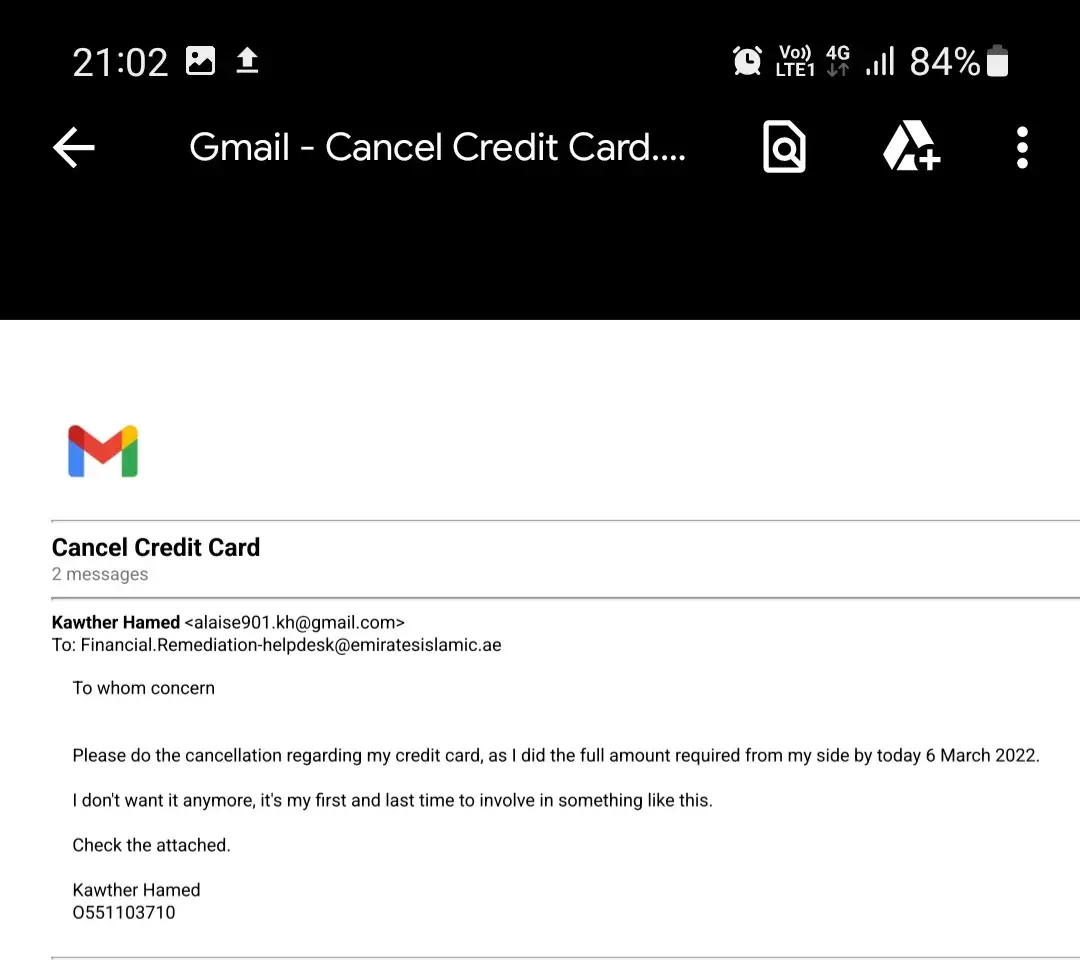Viewport: 1080px width, 964px height.
Task: Tap the Gmail - Cancel Credit Card title
Action: tap(437, 148)
